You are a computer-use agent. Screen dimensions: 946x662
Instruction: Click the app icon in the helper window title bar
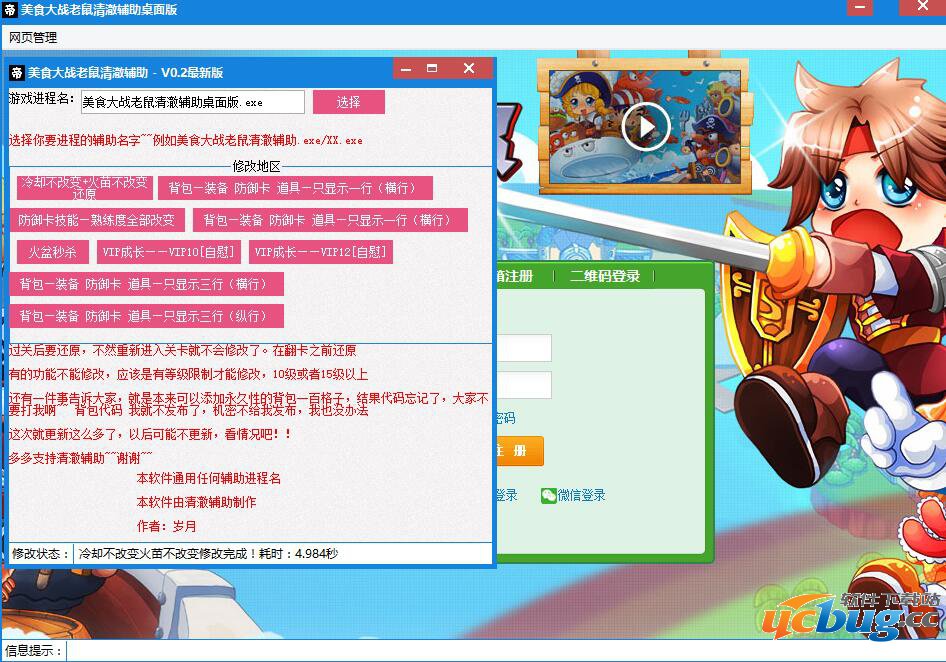(x=17, y=72)
